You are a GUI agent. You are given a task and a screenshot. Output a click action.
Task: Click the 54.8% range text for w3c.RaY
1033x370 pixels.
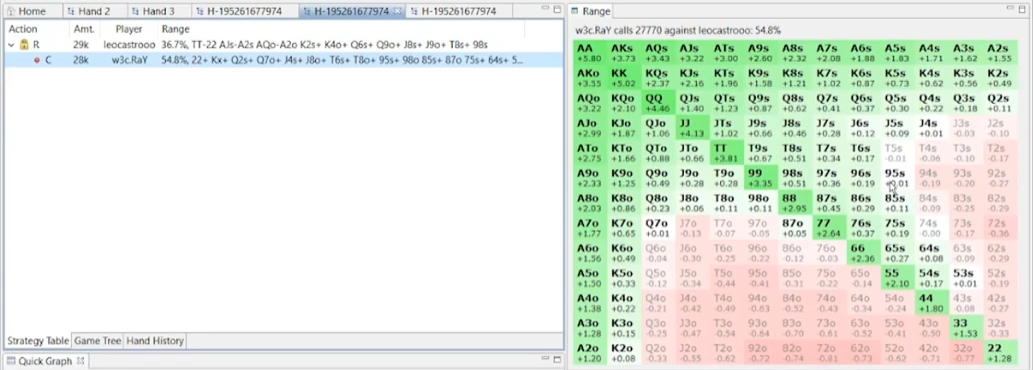tap(343, 60)
